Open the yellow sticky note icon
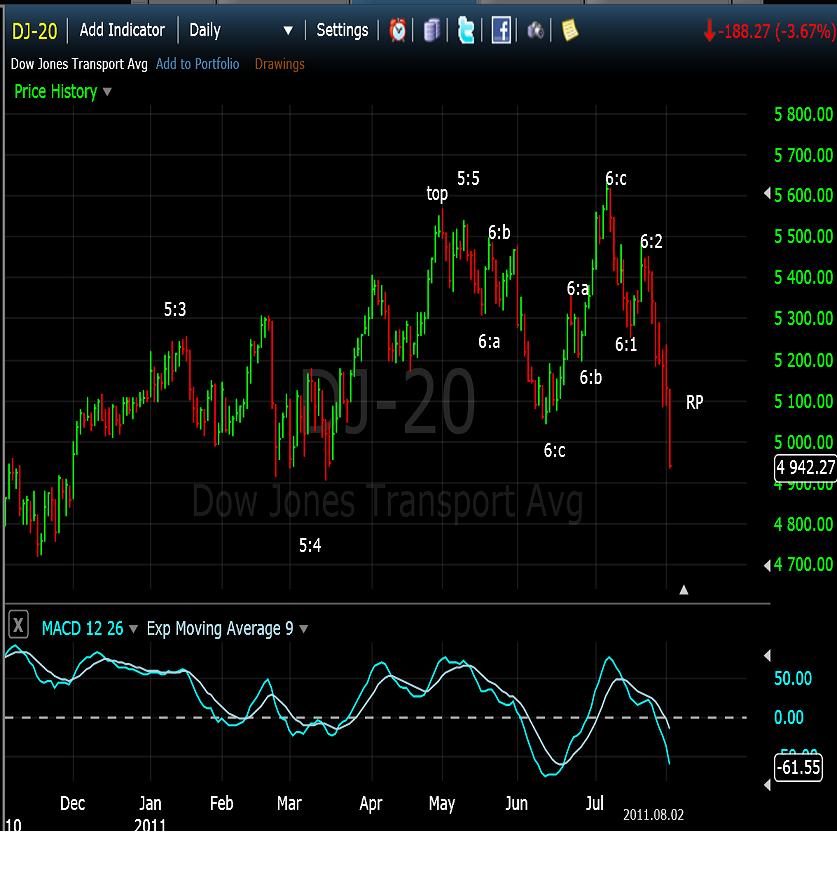Screen dimensions: 837x877 (570, 30)
